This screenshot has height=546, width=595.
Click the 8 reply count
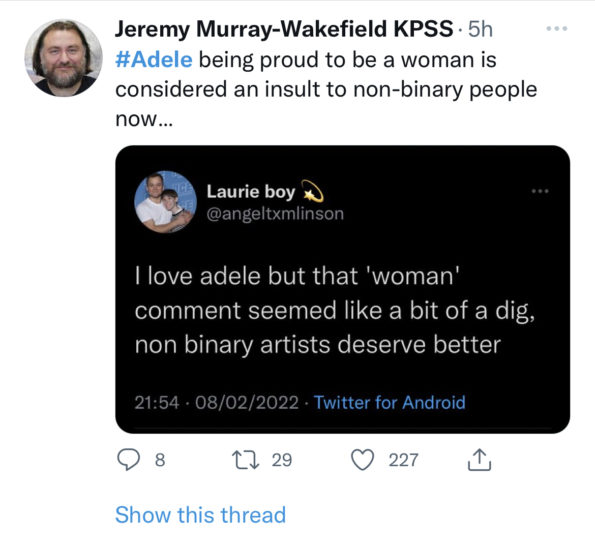[160, 460]
